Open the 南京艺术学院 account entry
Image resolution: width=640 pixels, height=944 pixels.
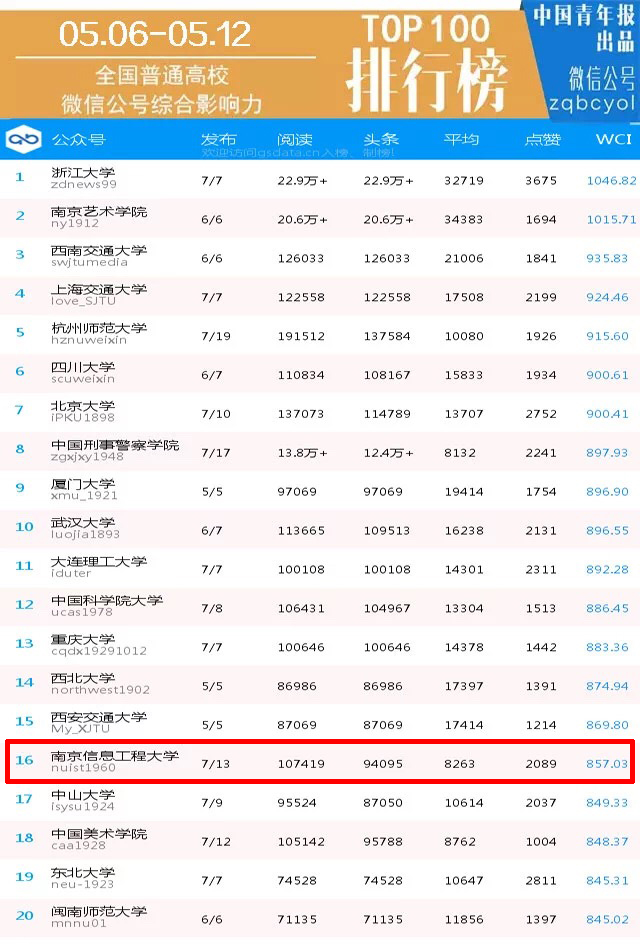(98, 212)
